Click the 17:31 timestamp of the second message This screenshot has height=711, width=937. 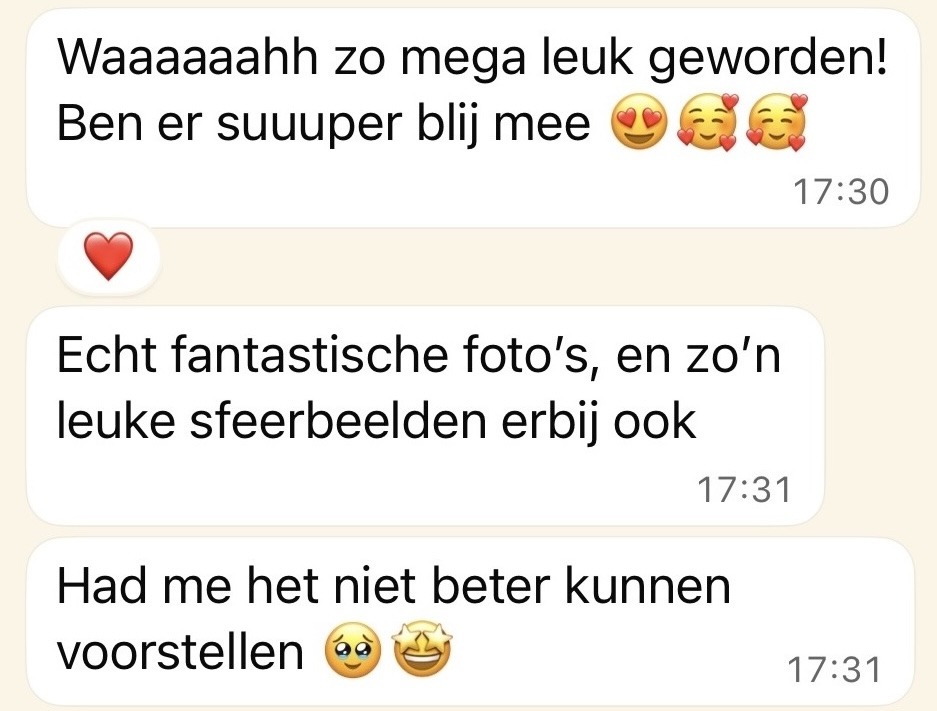pyautogui.click(x=744, y=490)
